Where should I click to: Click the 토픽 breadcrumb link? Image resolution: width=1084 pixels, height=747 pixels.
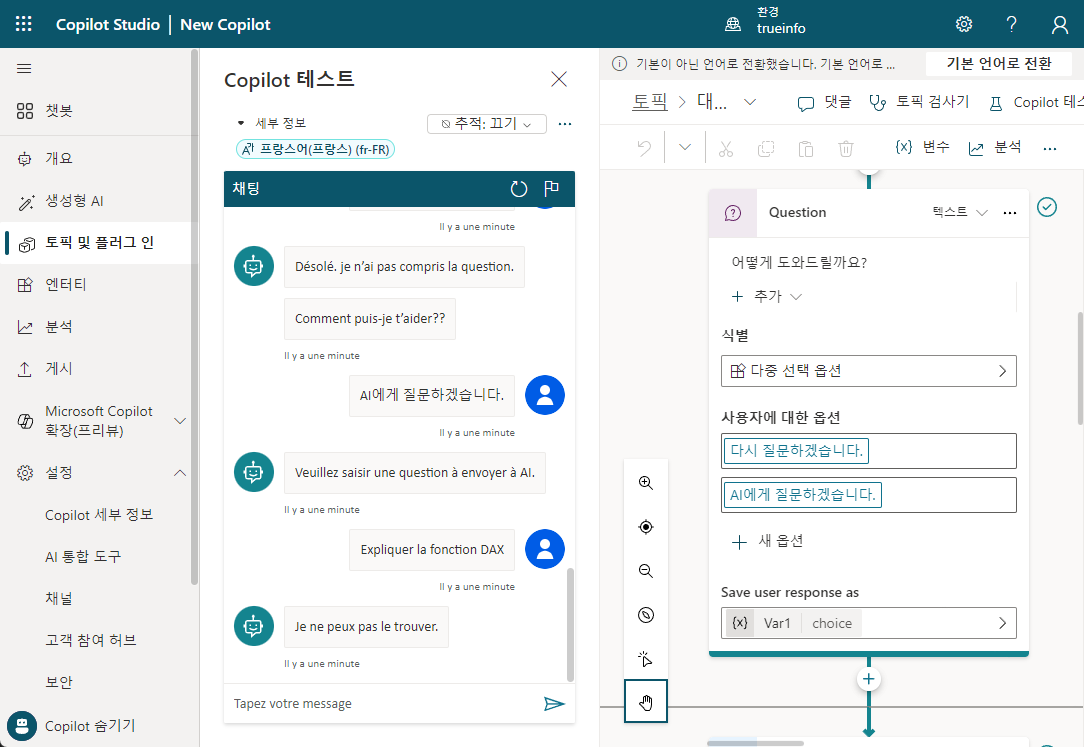[650, 102]
